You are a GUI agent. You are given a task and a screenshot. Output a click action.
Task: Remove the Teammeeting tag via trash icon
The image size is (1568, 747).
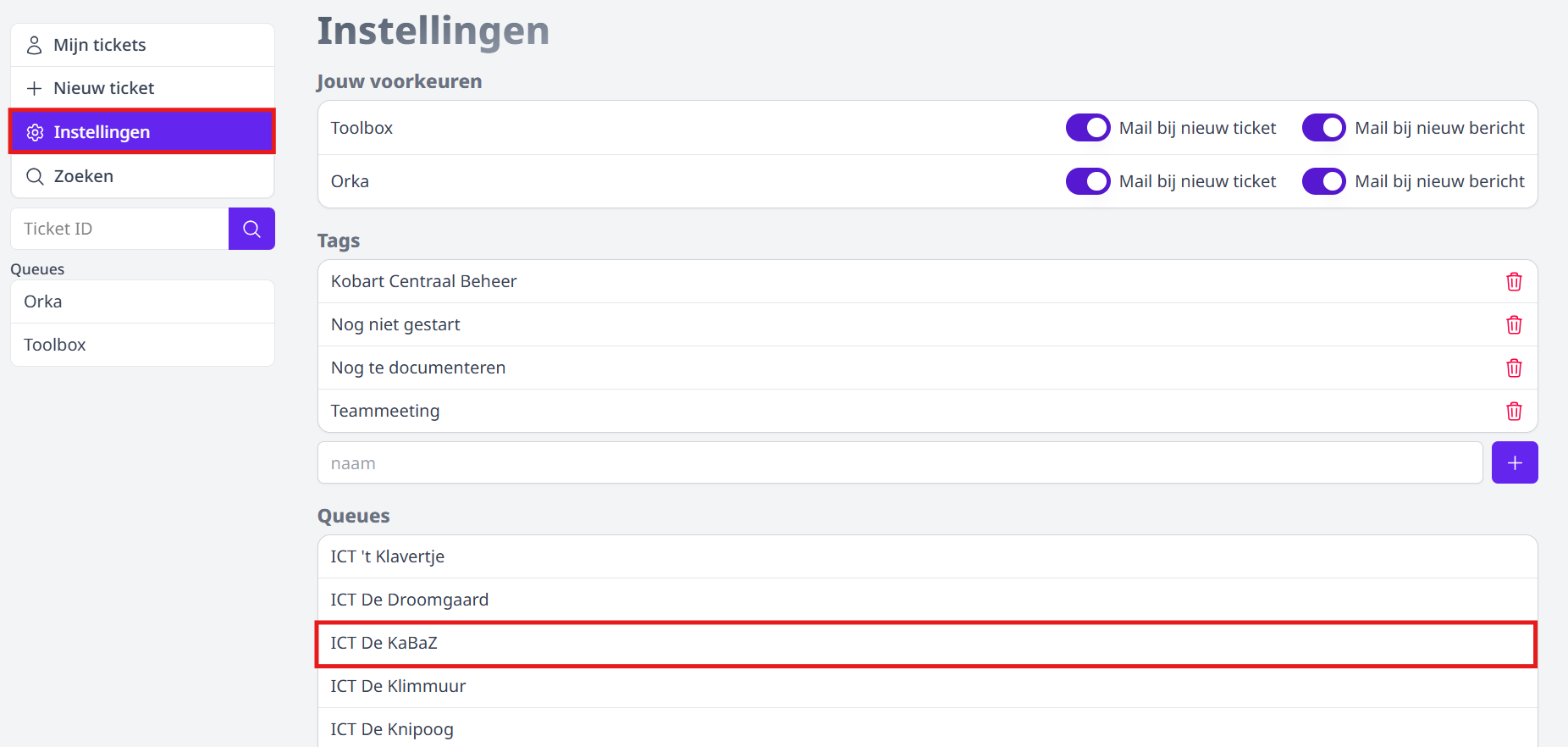coord(1515,411)
